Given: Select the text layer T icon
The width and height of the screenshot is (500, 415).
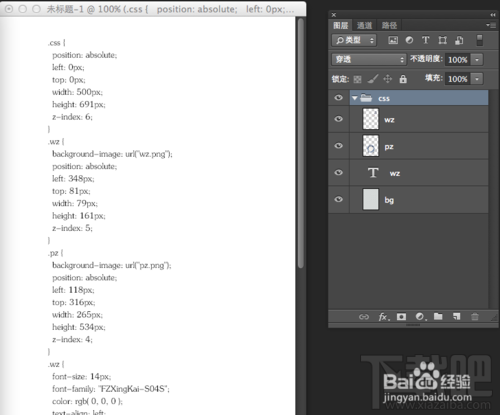Looking at the screenshot, I should [x=373, y=173].
